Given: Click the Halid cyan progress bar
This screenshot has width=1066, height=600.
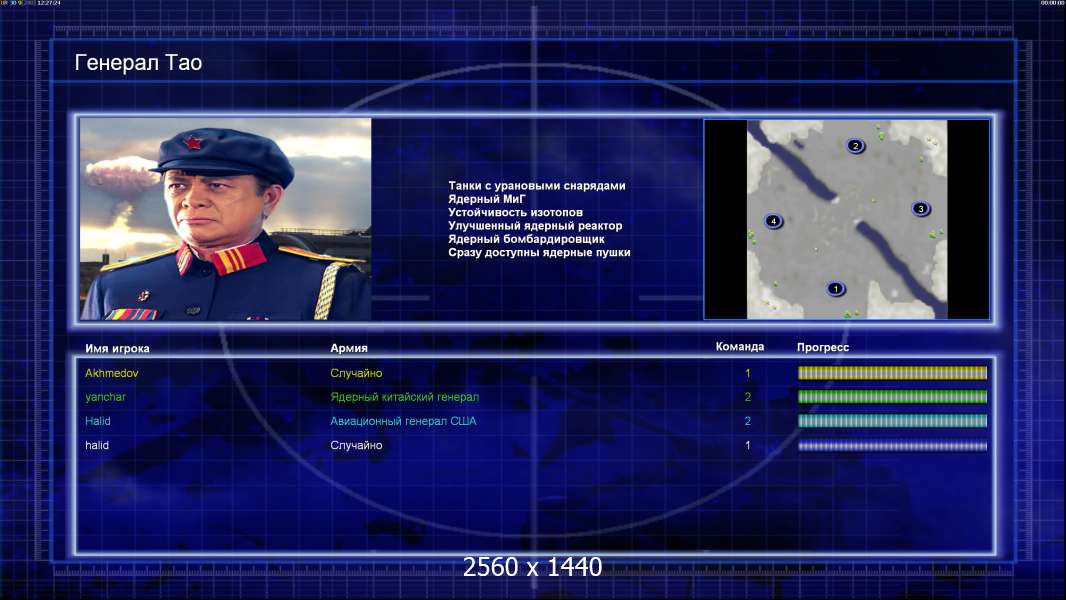Looking at the screenshot, I should pyautogui.click(x=892, y=421).
